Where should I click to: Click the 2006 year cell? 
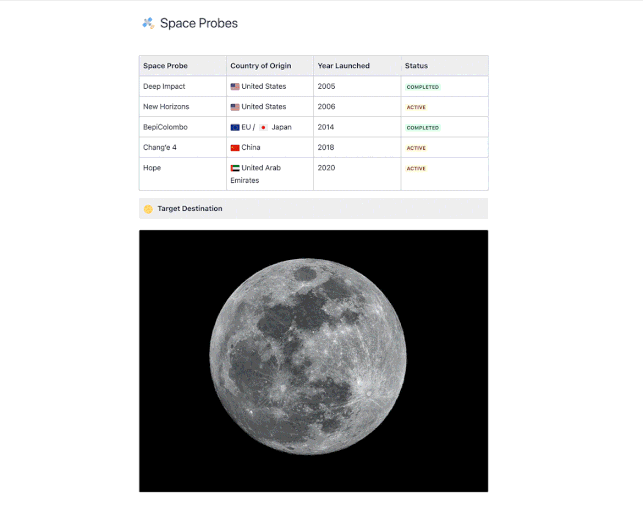click(x=357, y=107)
